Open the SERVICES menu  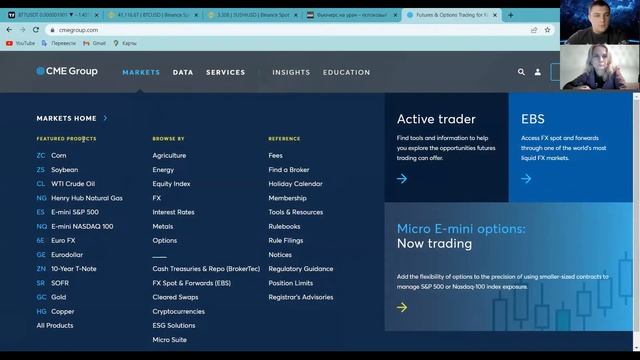tap(226, 72)
